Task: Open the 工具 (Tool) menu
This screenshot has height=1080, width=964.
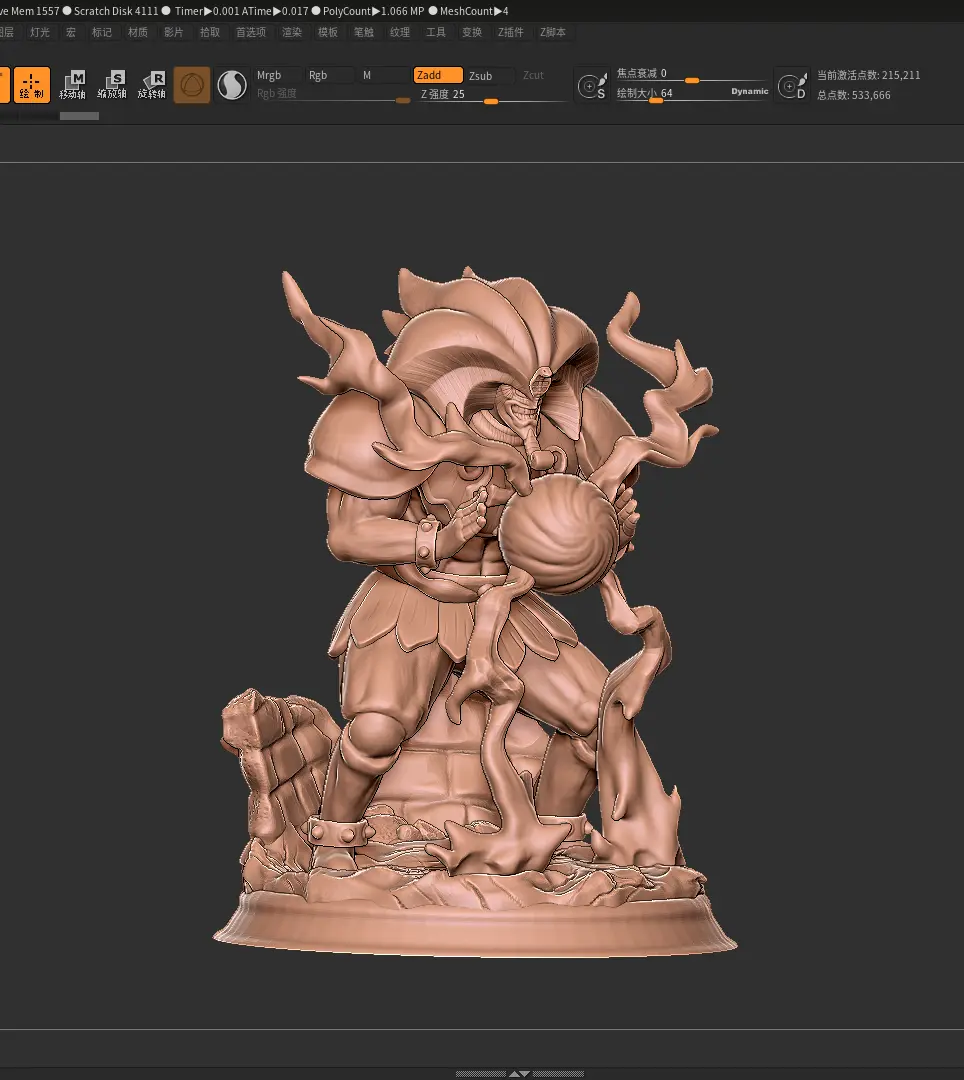Action: point(436,32)
